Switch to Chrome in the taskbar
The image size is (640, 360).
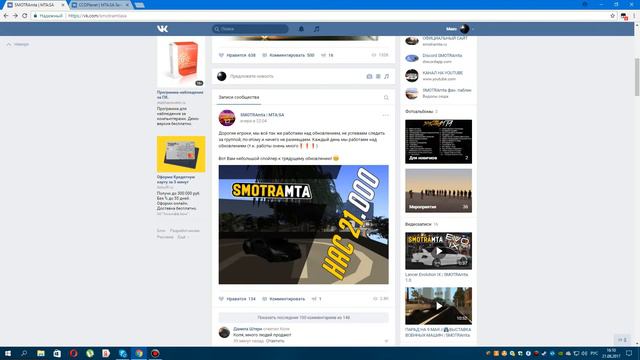pos(139,353)
